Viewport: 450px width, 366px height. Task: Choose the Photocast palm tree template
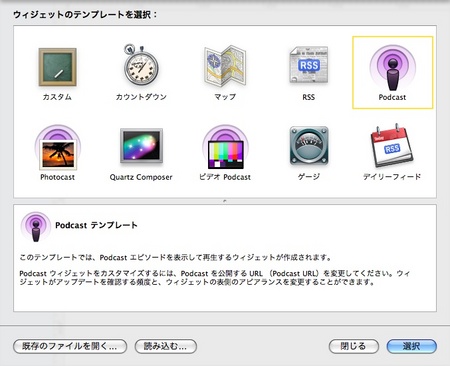pyautogui.click(x=58, y=147)
